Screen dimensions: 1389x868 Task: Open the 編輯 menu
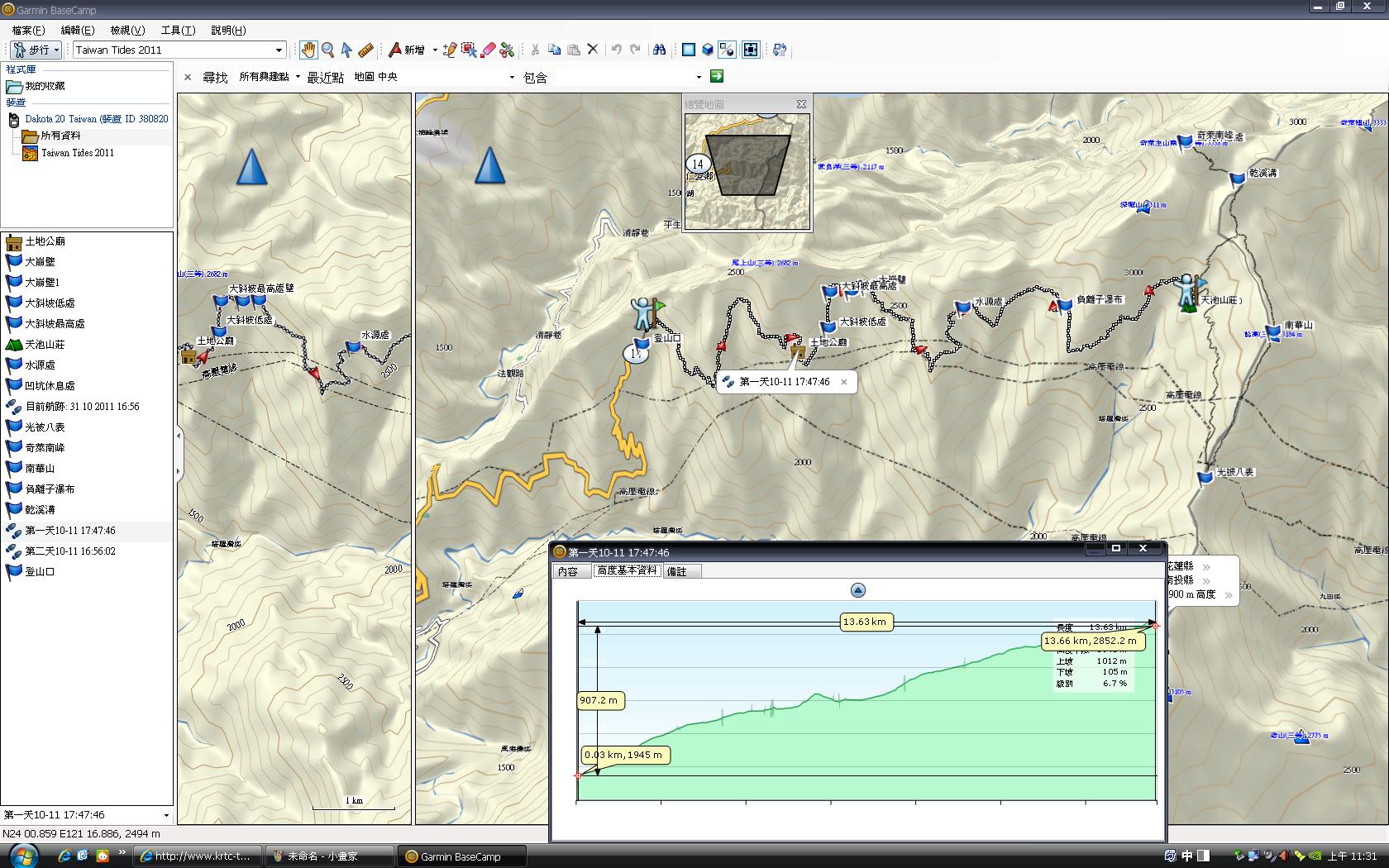[x=78, y=30]
